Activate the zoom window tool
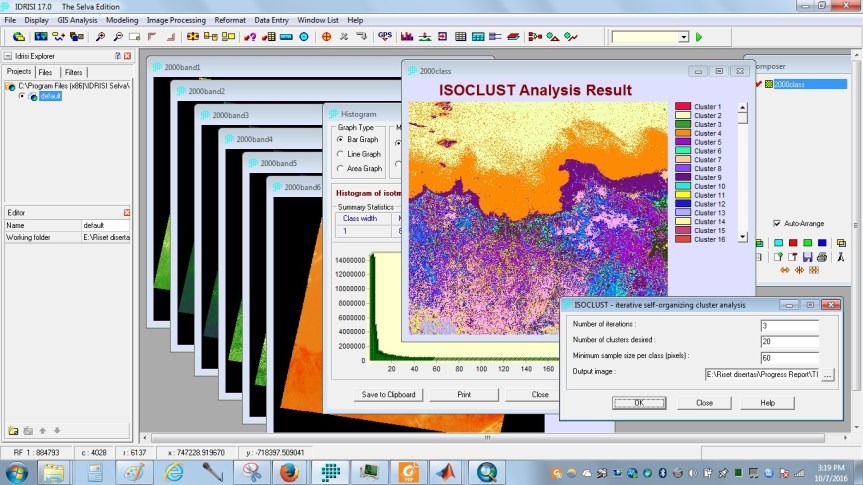 click(x=134, y=37)
